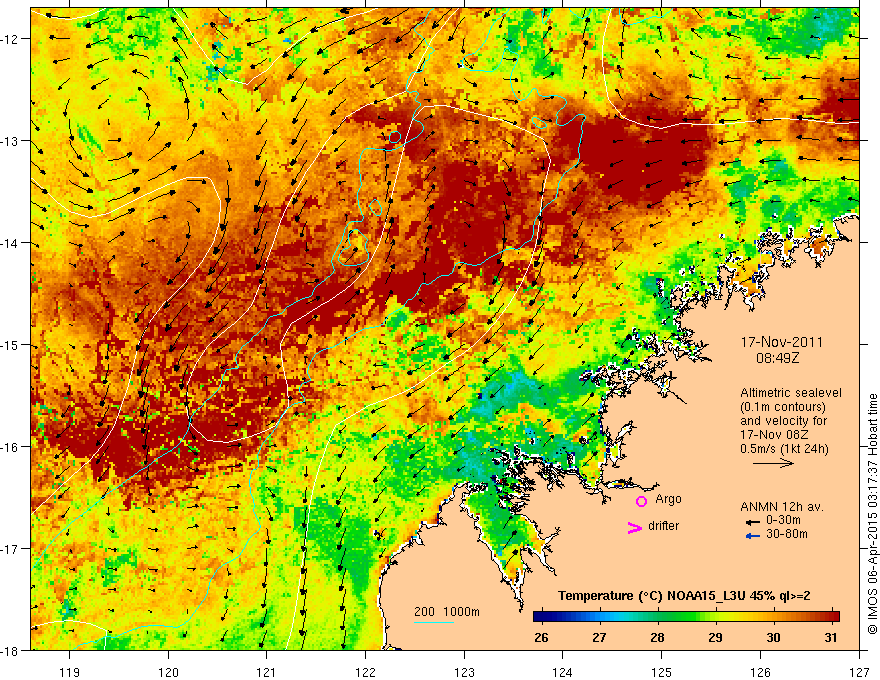Click the magenta Argo circle legend symbol
880x680 pixels.
tap(641, 501)
